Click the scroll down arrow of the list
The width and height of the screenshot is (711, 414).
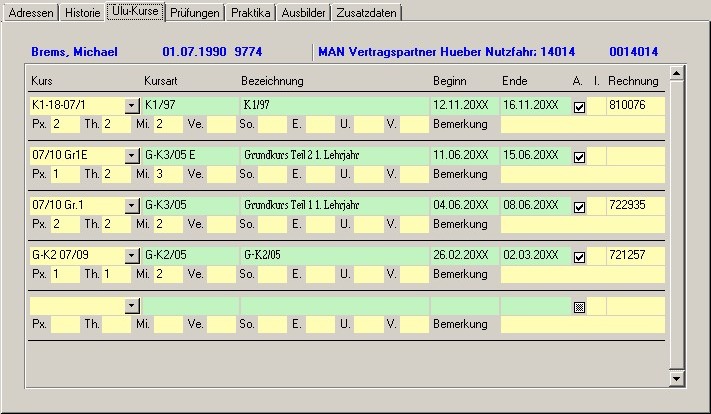pyautogui.click(x=676, y=378)
